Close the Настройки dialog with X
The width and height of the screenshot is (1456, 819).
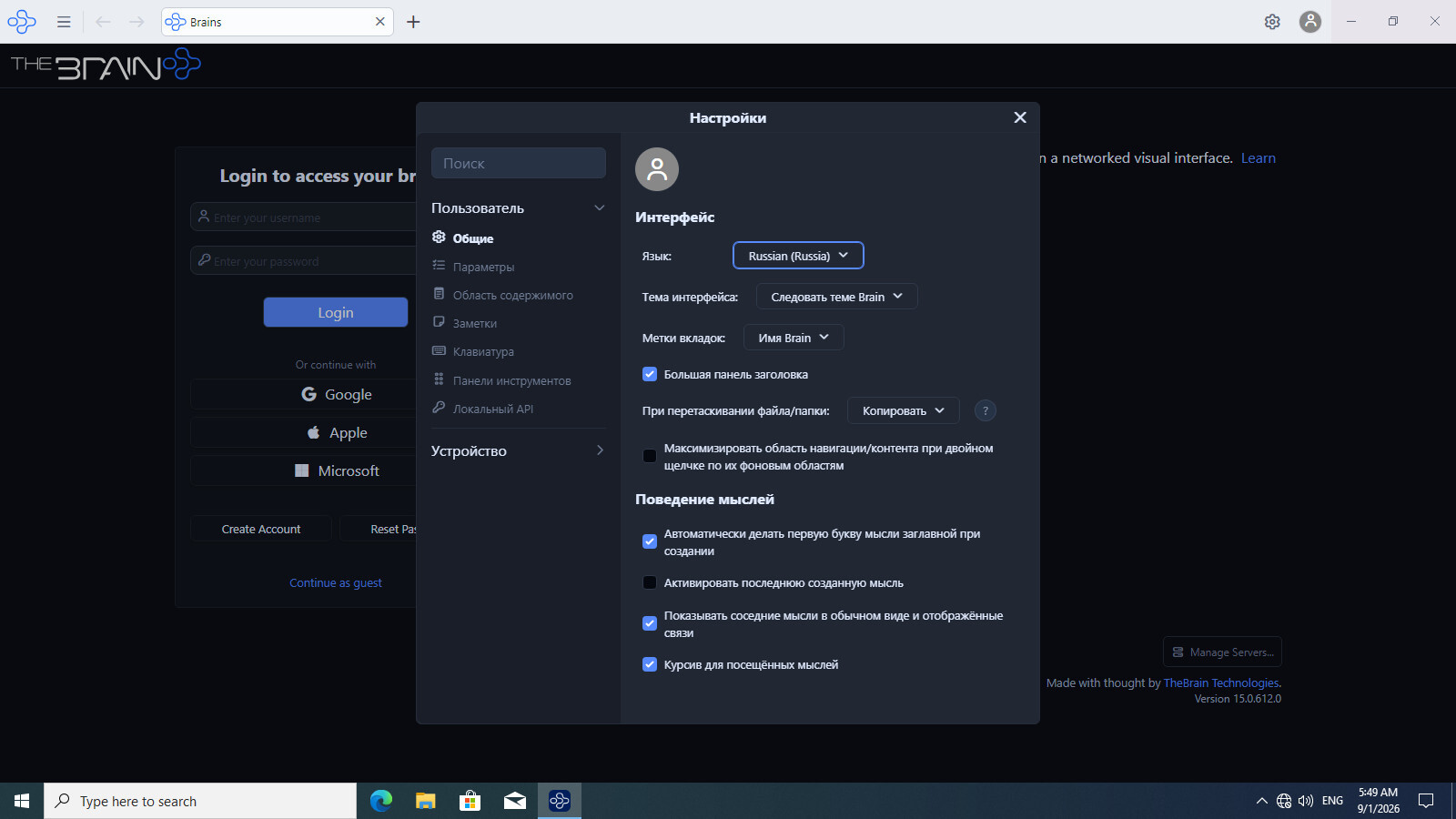1020,117
